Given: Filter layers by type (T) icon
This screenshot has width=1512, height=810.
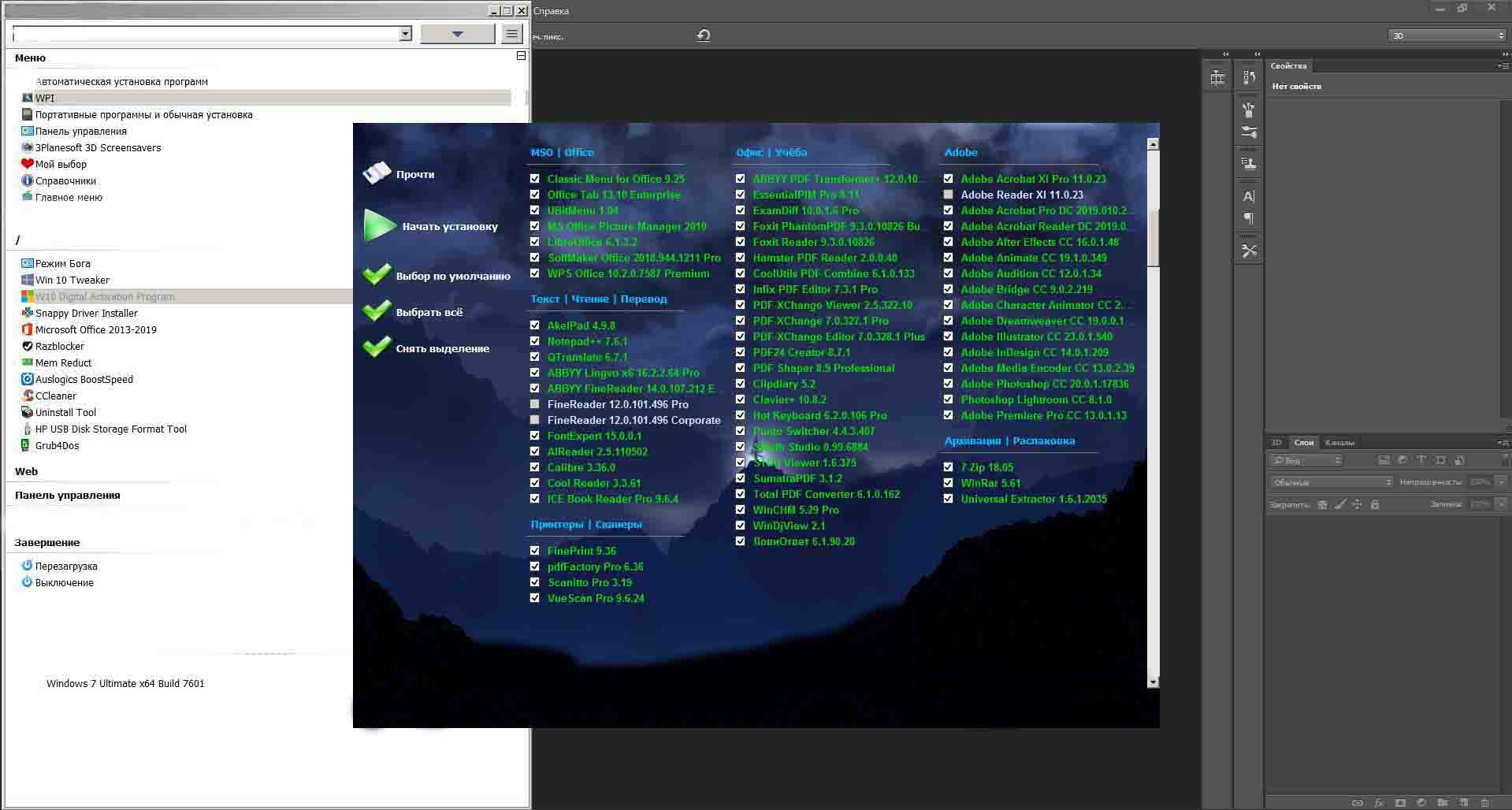Looking at the screenshot, I should click(x=1421, y=460).
